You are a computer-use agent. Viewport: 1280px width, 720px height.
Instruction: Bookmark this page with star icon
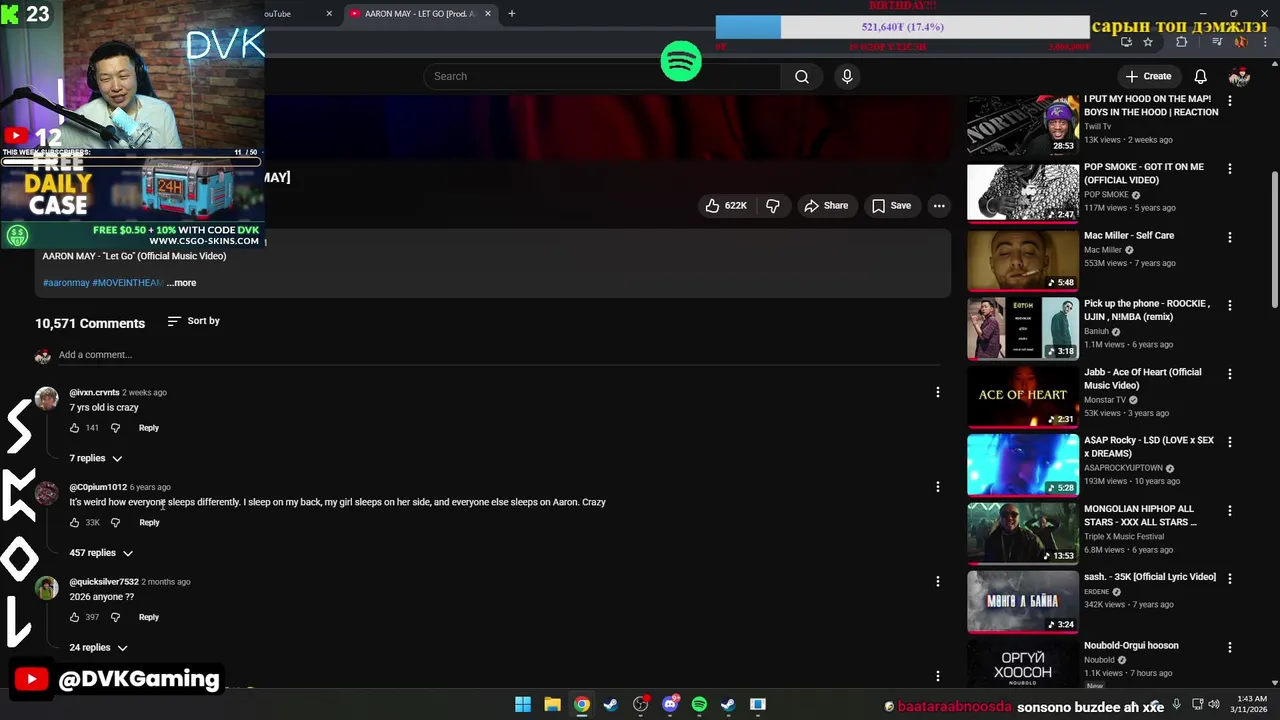[1148, 42]
